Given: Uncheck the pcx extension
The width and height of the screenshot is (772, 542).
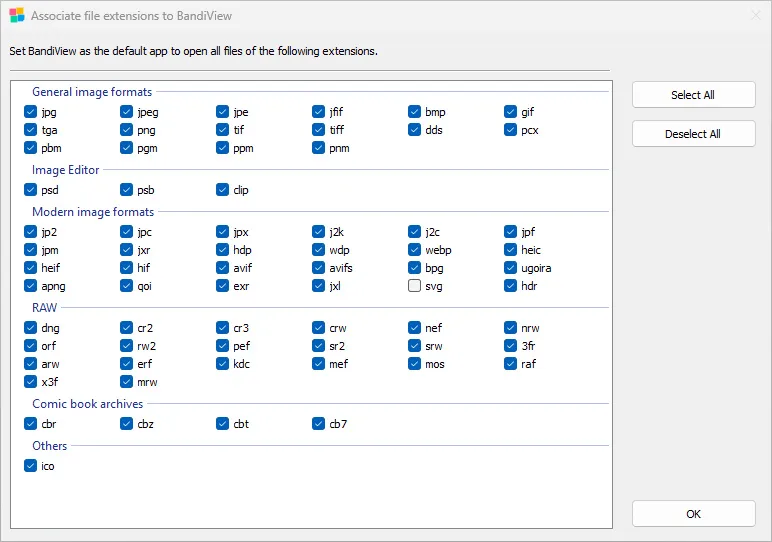Looking at the screenshot, I should point(511,130).
